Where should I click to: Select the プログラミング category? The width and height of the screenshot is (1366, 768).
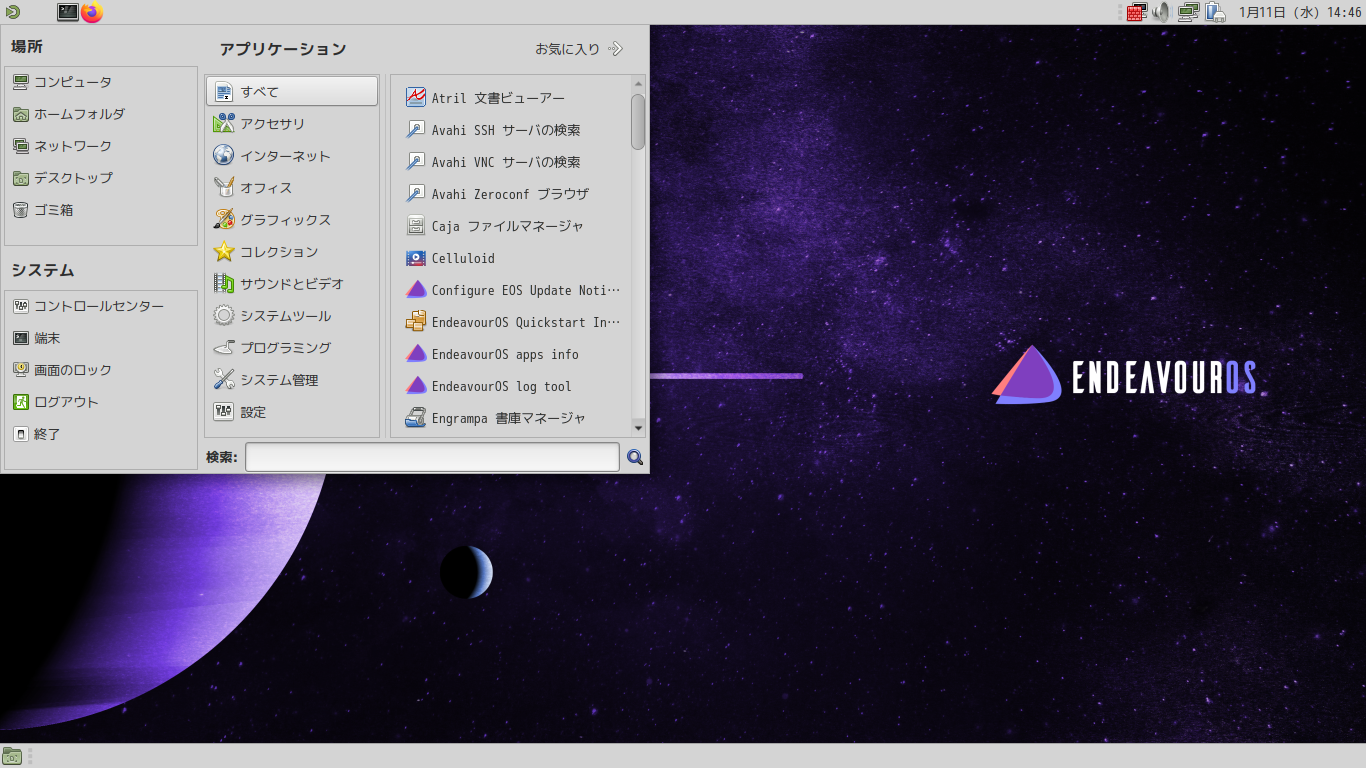pyautogui.click(x=292, y=348)
